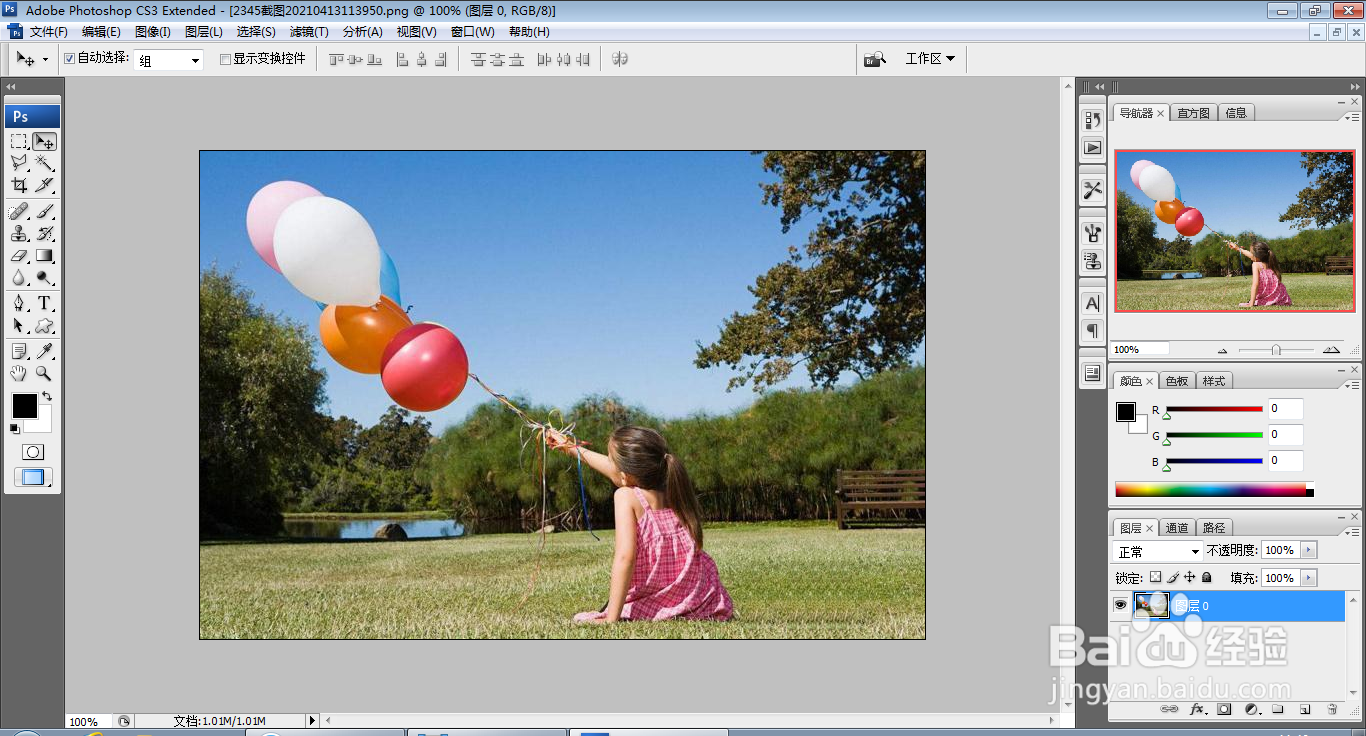
Task: Create a new layer
Action: click(x=1305, y=709)
